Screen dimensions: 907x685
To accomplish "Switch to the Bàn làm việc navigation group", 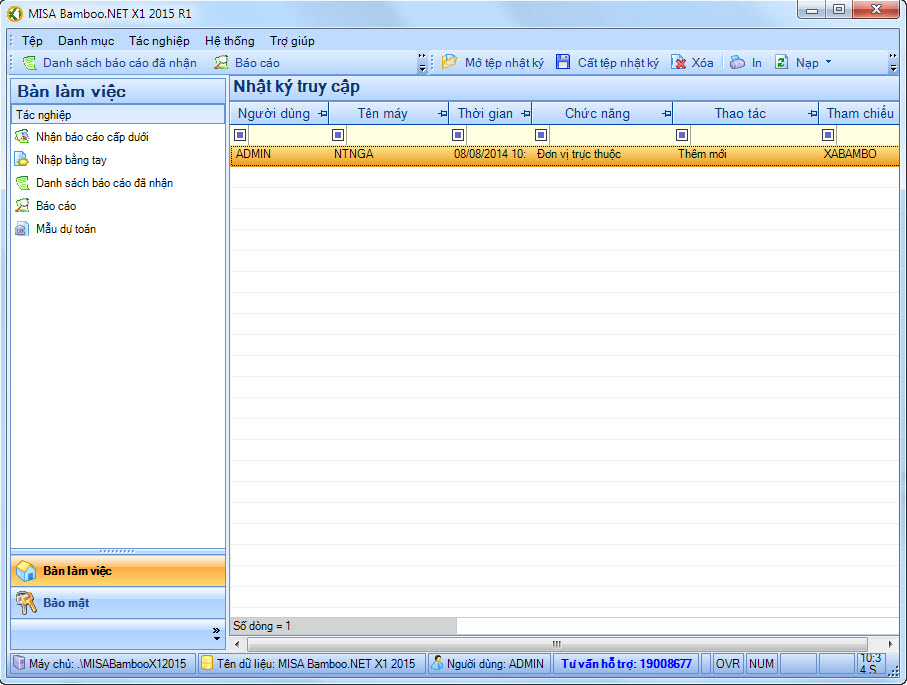I will (118, 571).
